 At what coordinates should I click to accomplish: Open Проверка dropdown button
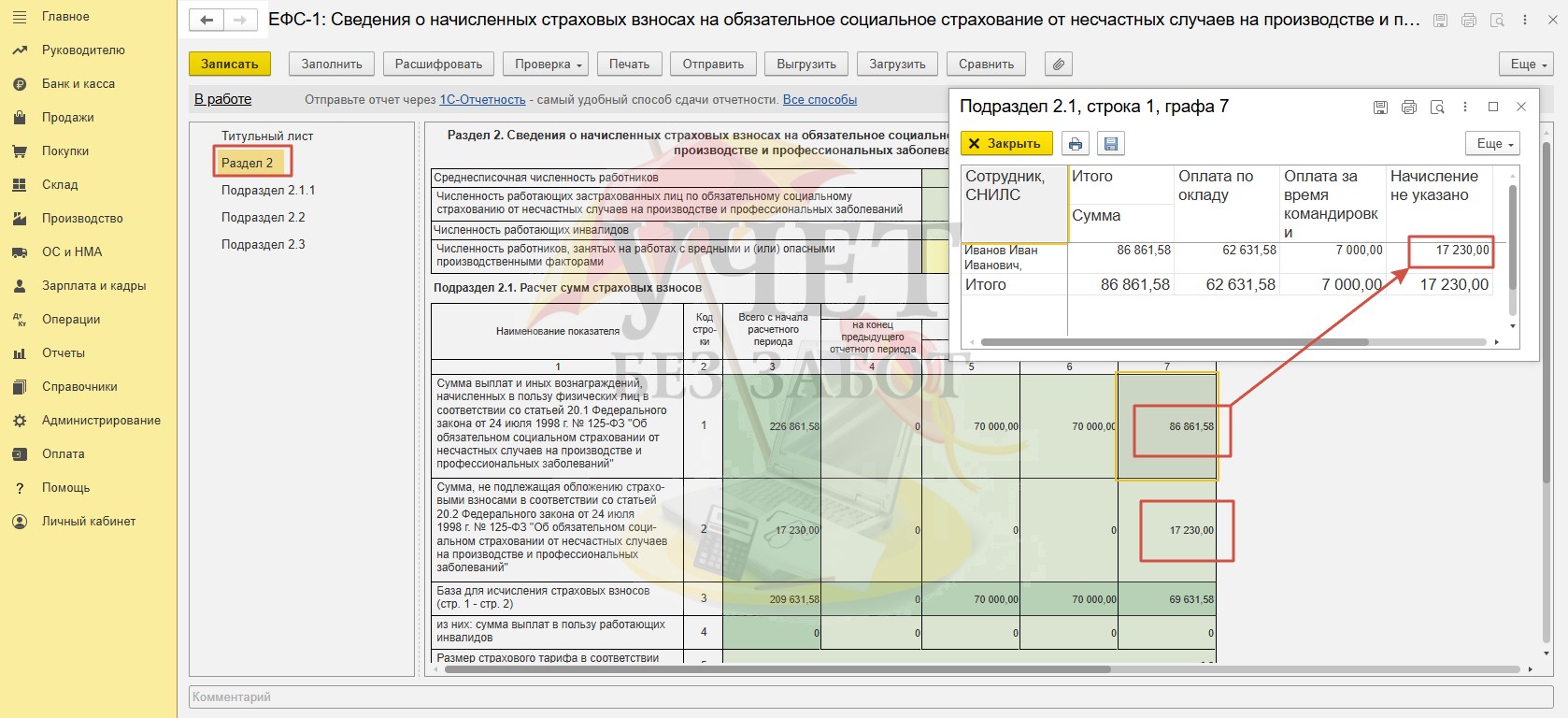[x=546, y=64]
